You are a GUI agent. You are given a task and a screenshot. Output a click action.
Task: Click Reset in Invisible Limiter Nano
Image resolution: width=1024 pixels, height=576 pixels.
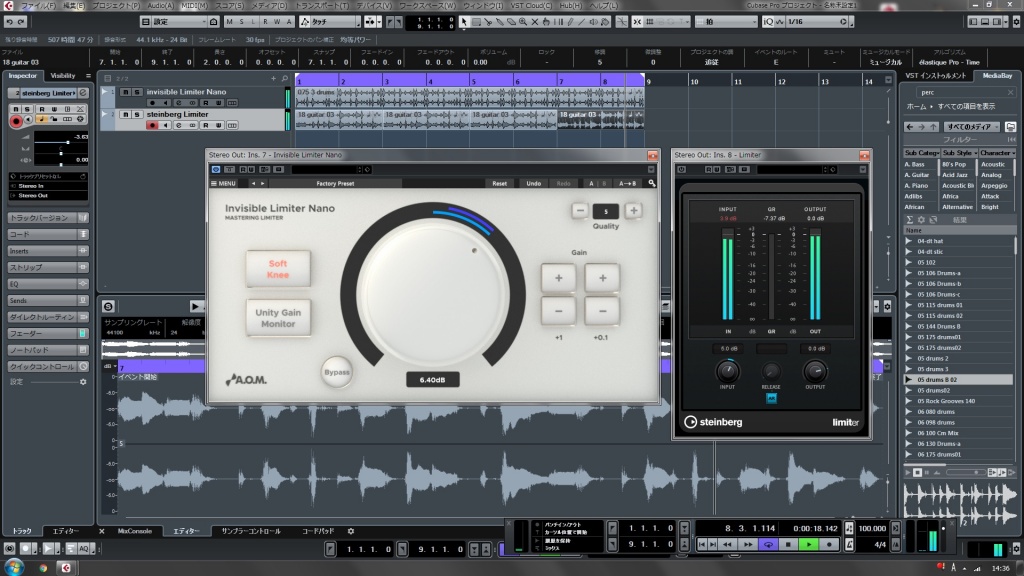(500, 184)
